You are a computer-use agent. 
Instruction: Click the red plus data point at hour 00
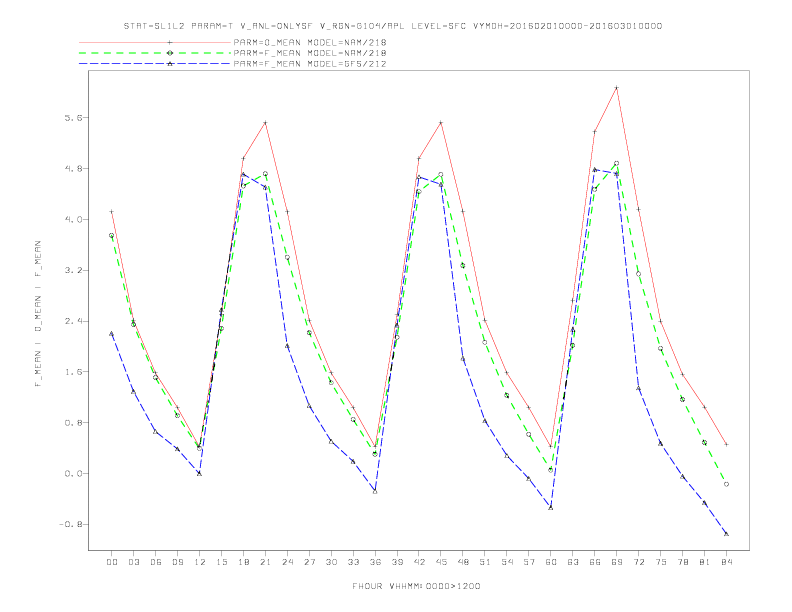pyautogui.click(x=112, y=212)
